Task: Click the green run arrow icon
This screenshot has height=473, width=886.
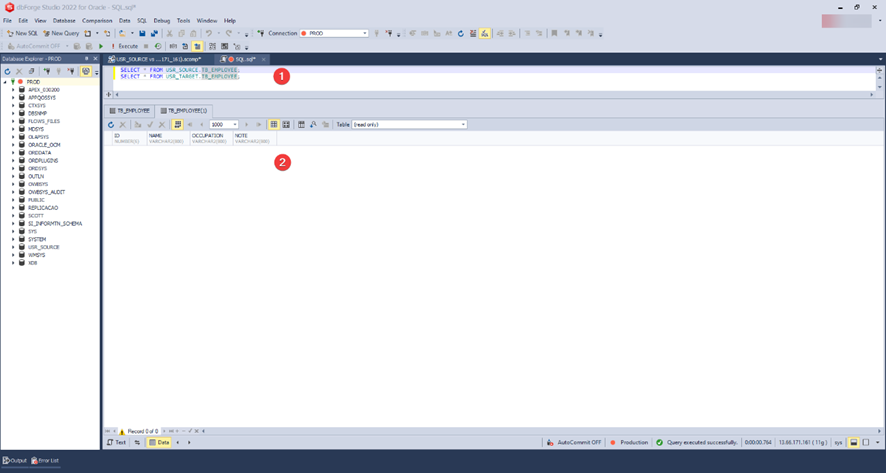Action: pyautogui.click(x=101, y=46)
